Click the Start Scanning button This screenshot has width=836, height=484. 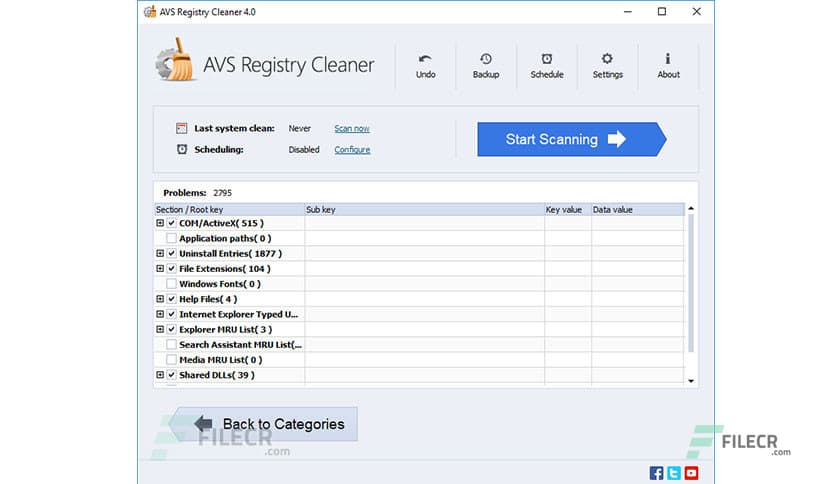(x=572, y=139)
